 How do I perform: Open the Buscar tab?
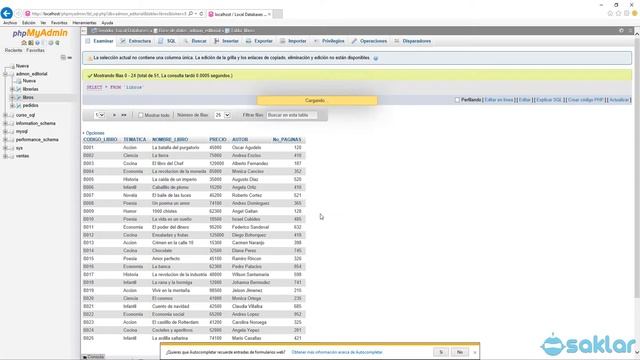[195, 41]
